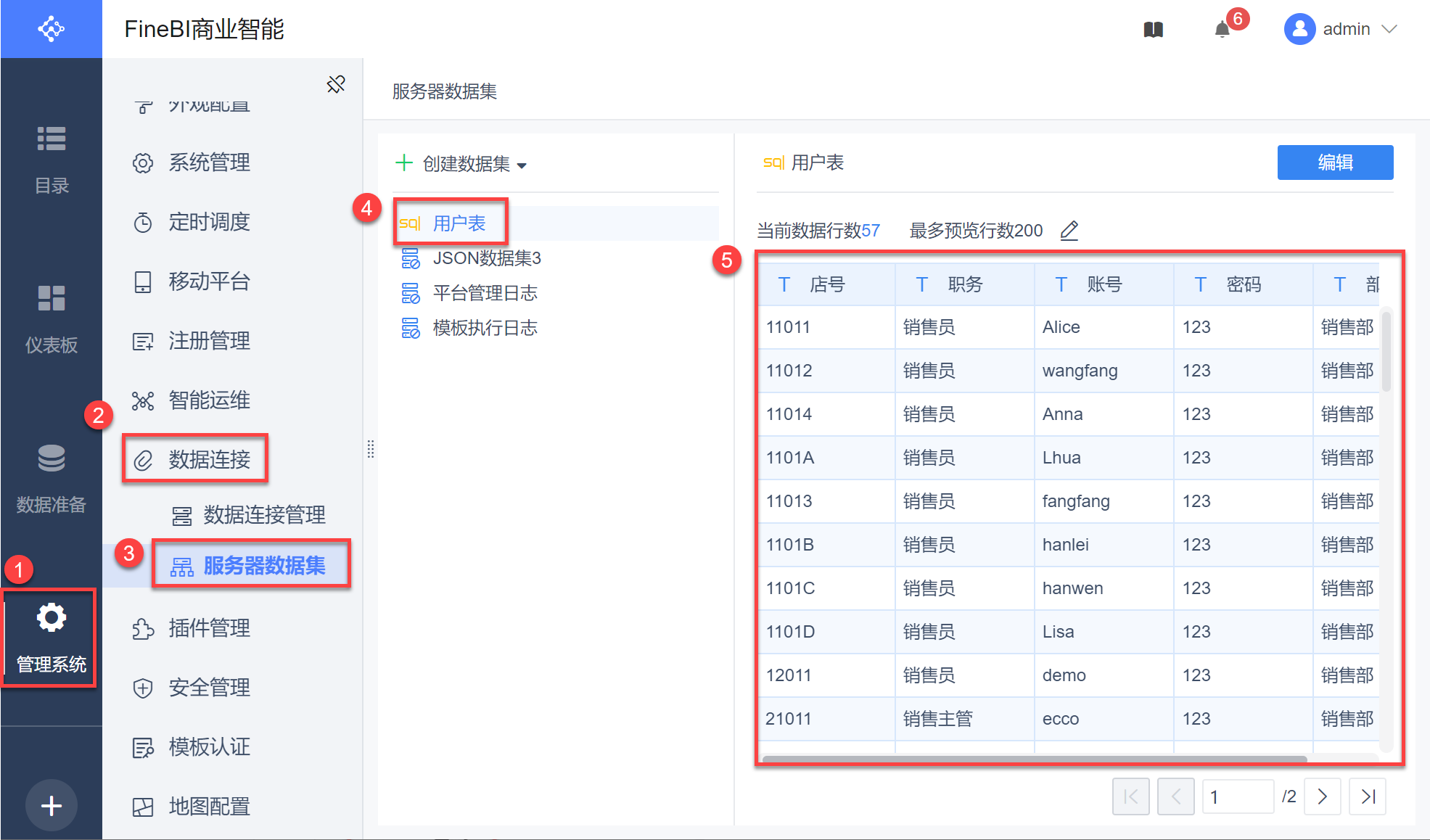
Task: Click the blue 编辑 button
Action: pos(1334,162)
